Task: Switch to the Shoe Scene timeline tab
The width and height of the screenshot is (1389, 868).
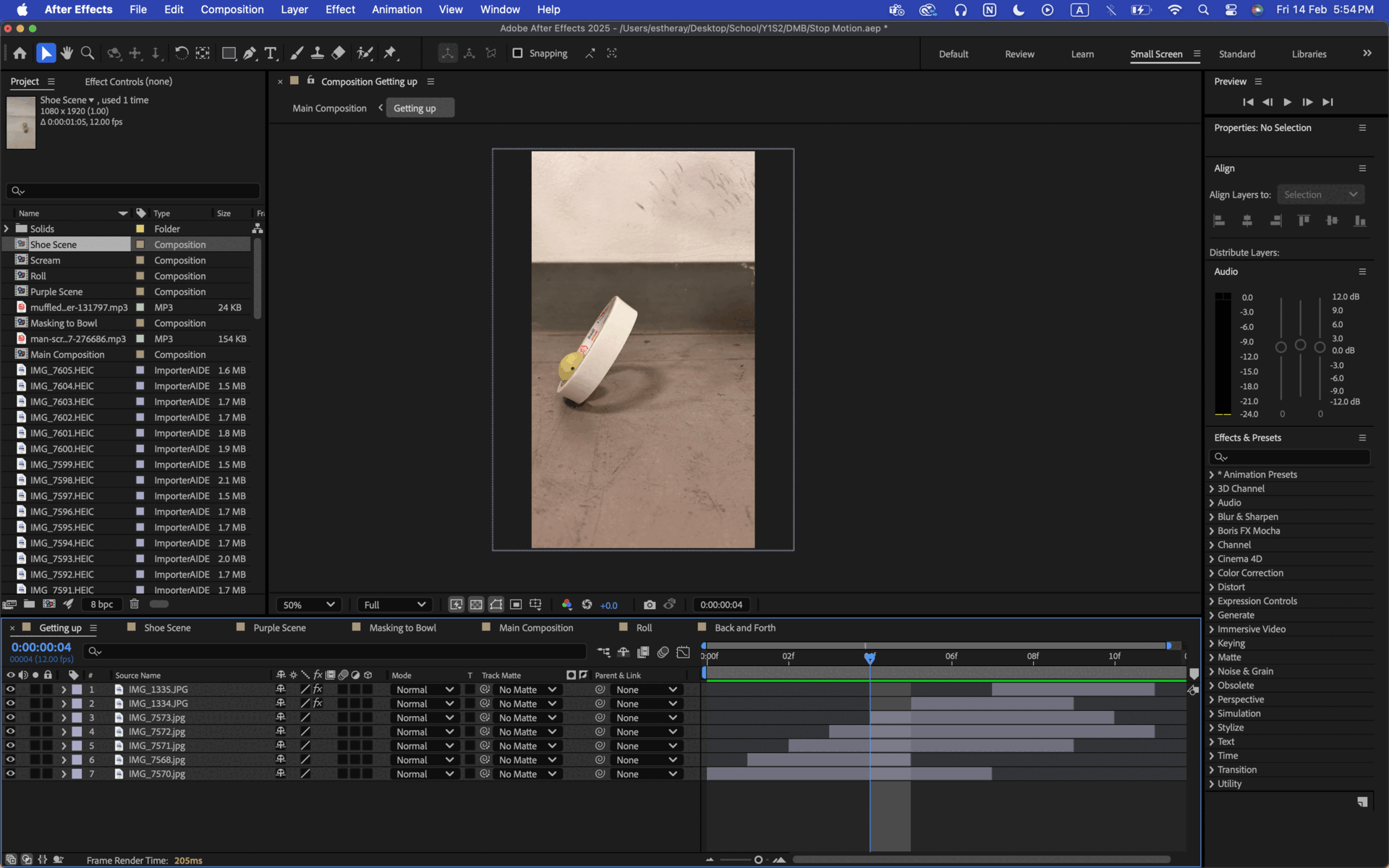Action: tap(167, 628)
